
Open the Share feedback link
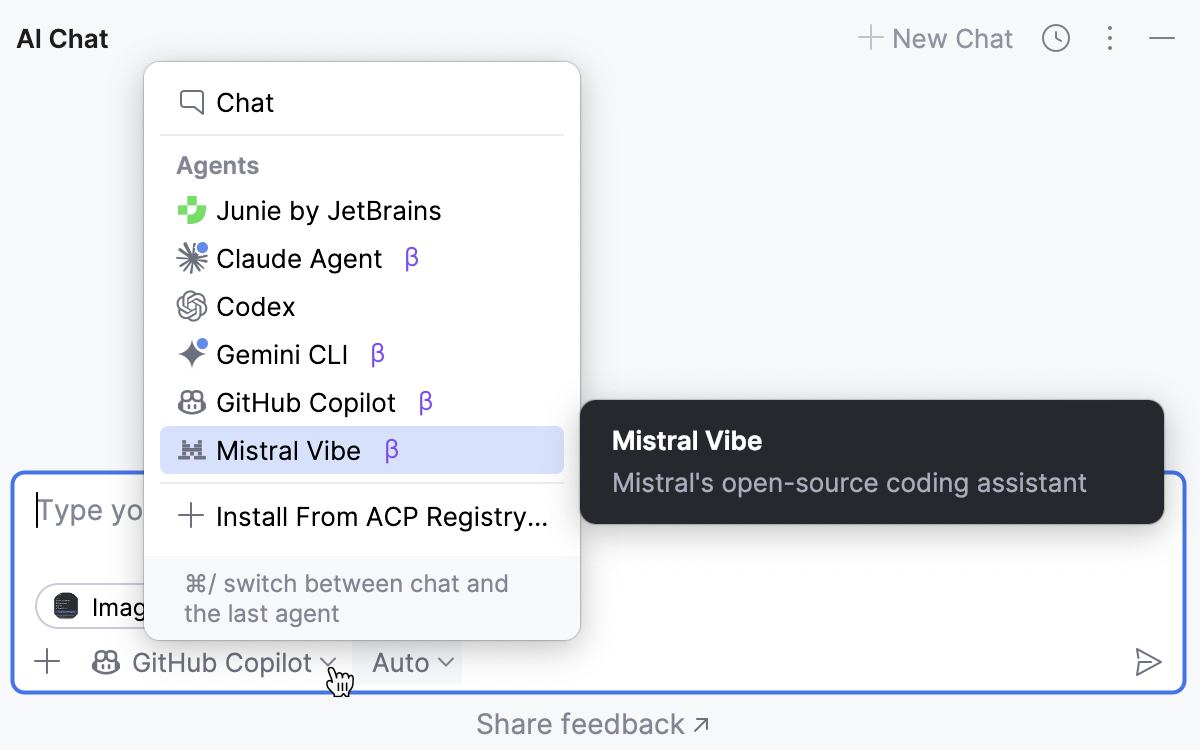(x=592, y=724)
